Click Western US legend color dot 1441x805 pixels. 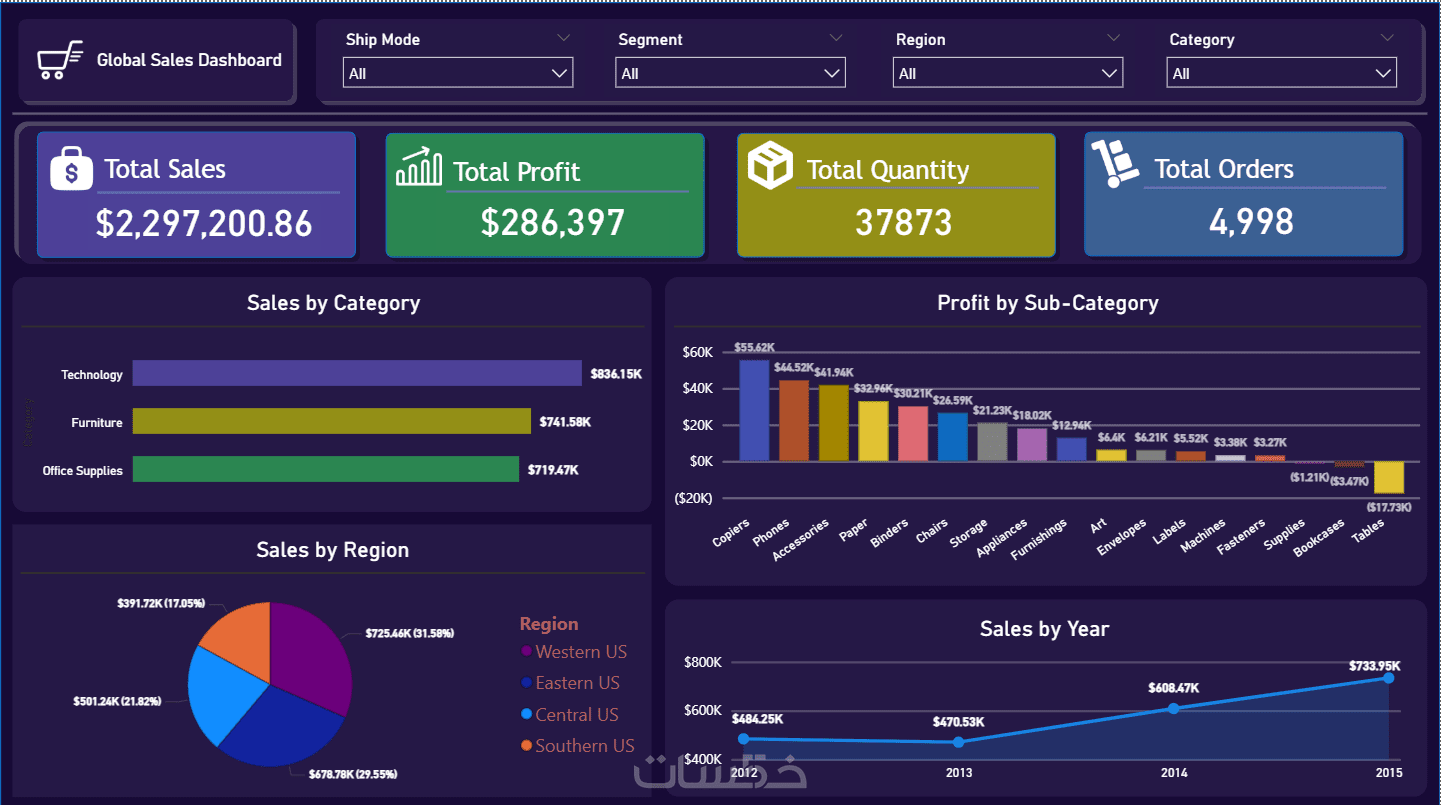[526, 652]
